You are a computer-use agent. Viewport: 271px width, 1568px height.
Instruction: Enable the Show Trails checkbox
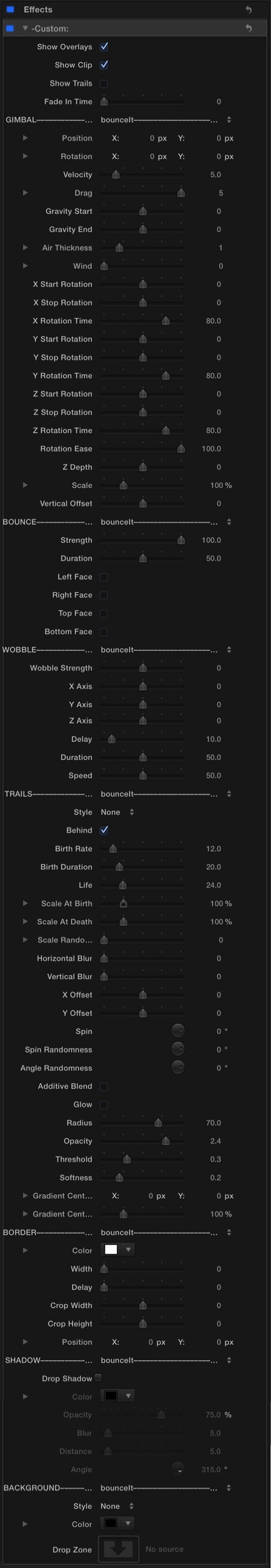(x=104, y=83)
